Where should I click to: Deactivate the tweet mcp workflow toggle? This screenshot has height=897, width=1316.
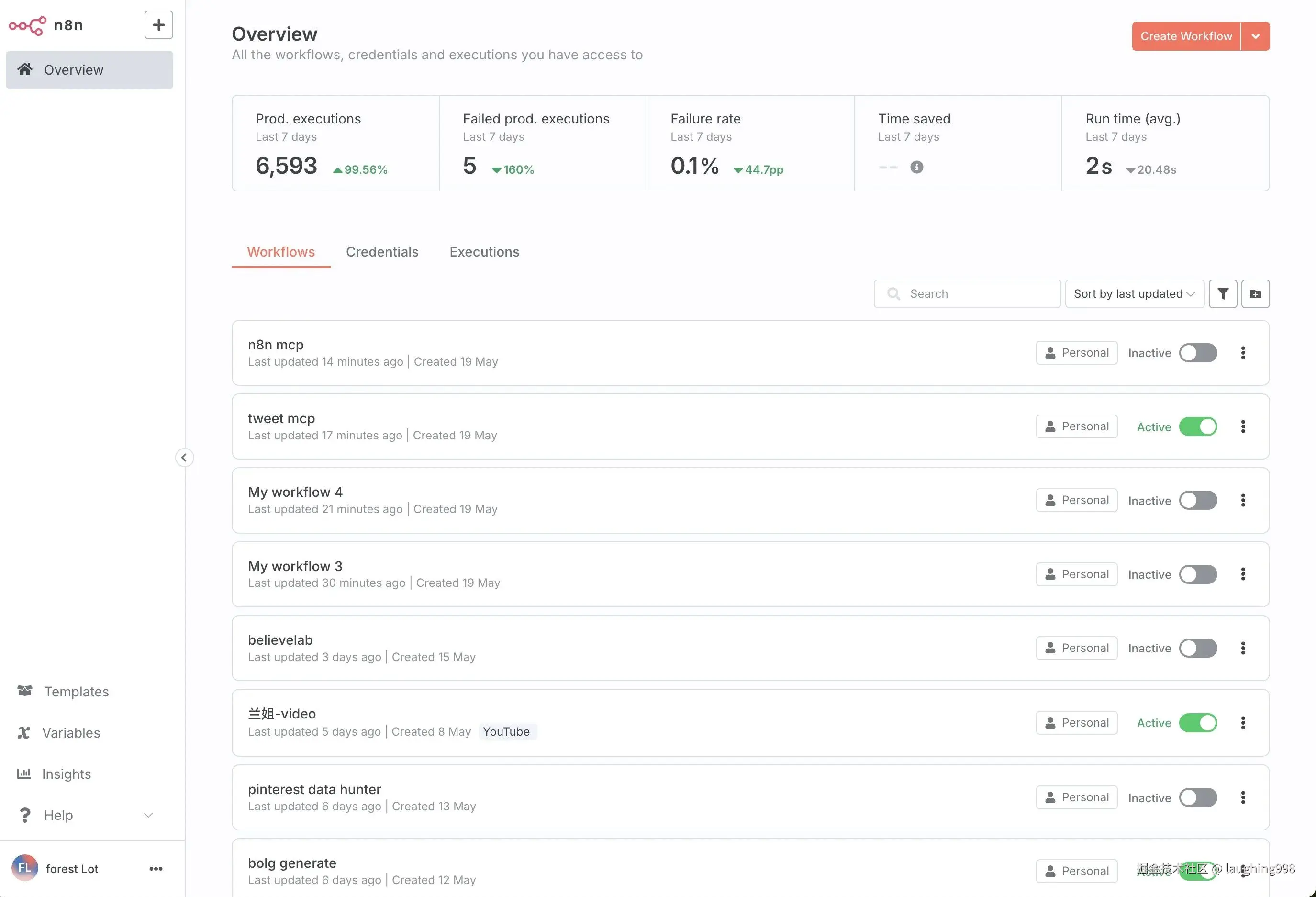point(1198,426)
